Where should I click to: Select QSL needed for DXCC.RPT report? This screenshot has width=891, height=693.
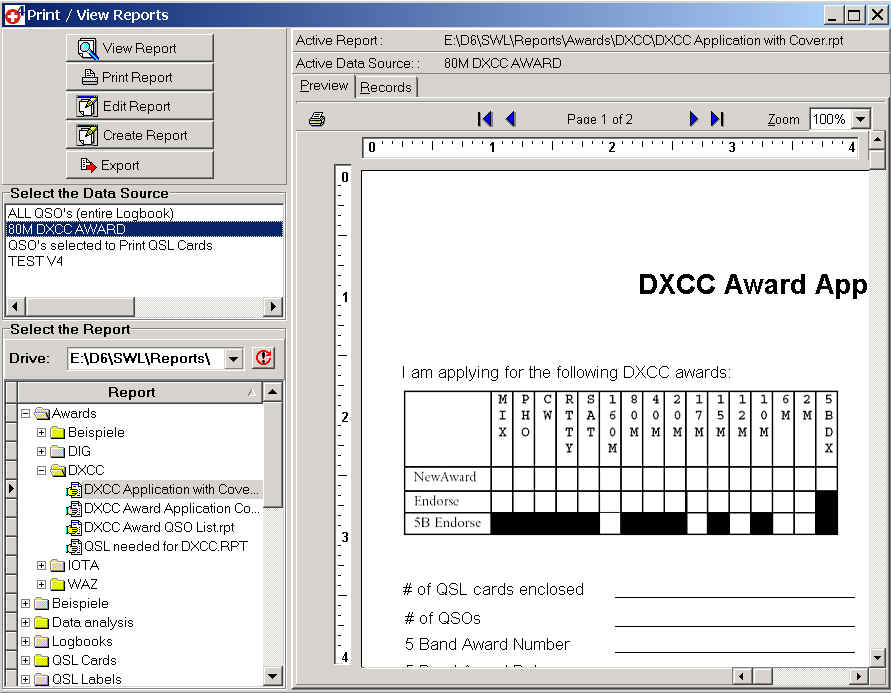pos(165,546)
